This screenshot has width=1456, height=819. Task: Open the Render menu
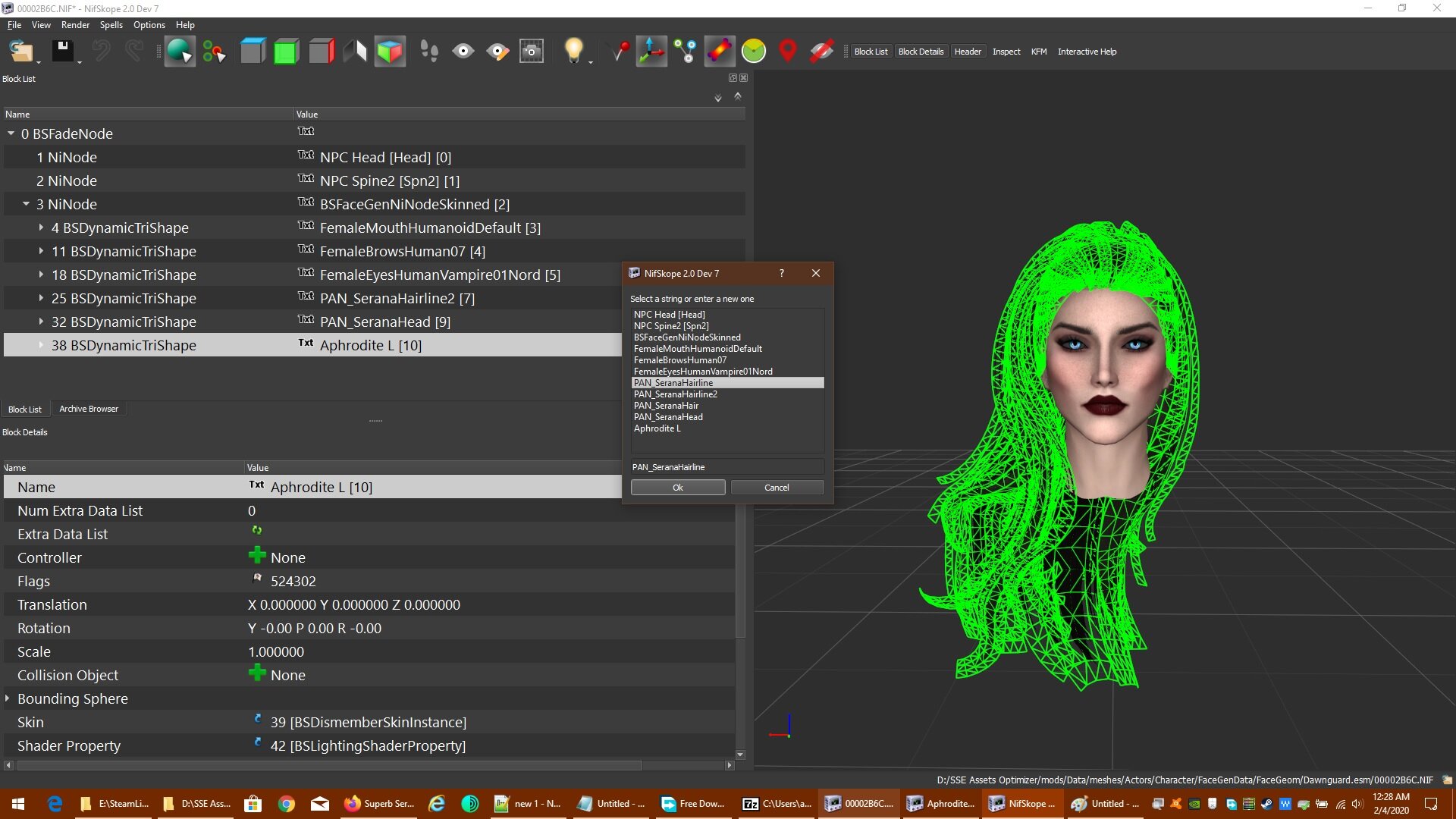click(x=75, y=25)
